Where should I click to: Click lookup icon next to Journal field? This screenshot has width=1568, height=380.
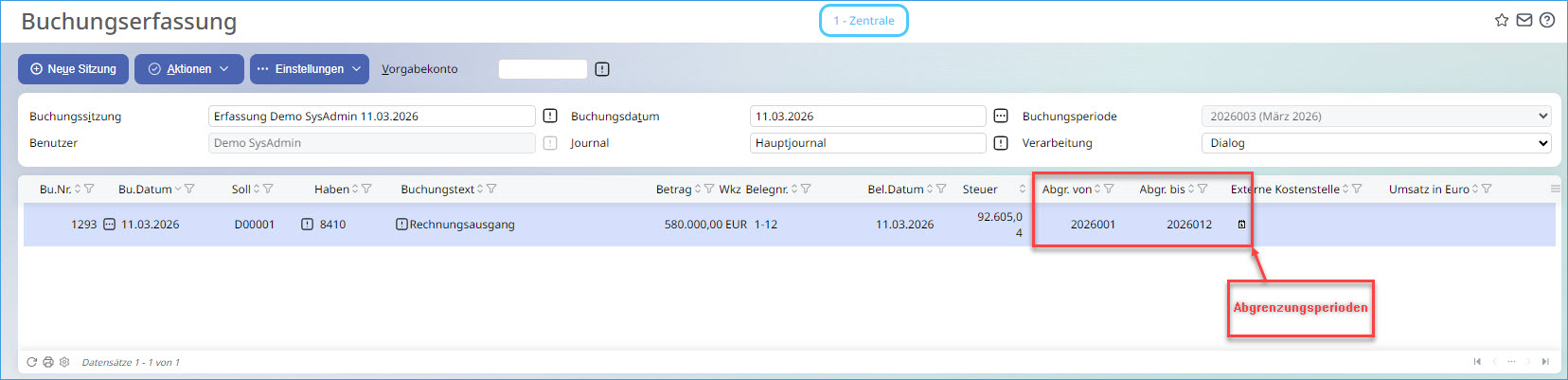1001,143
